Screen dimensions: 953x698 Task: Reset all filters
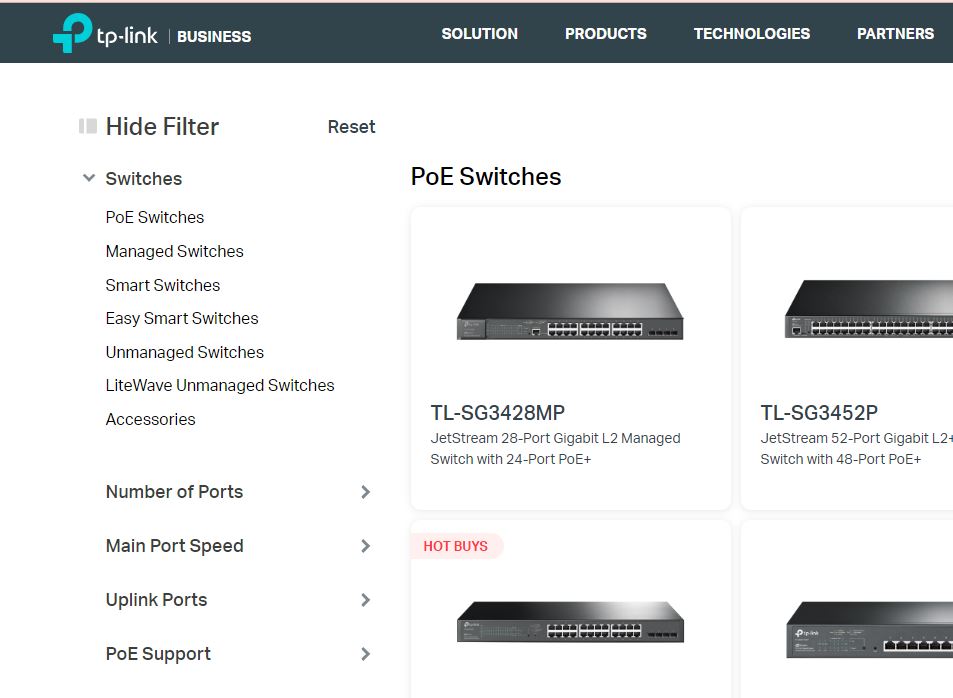point(351,126)
